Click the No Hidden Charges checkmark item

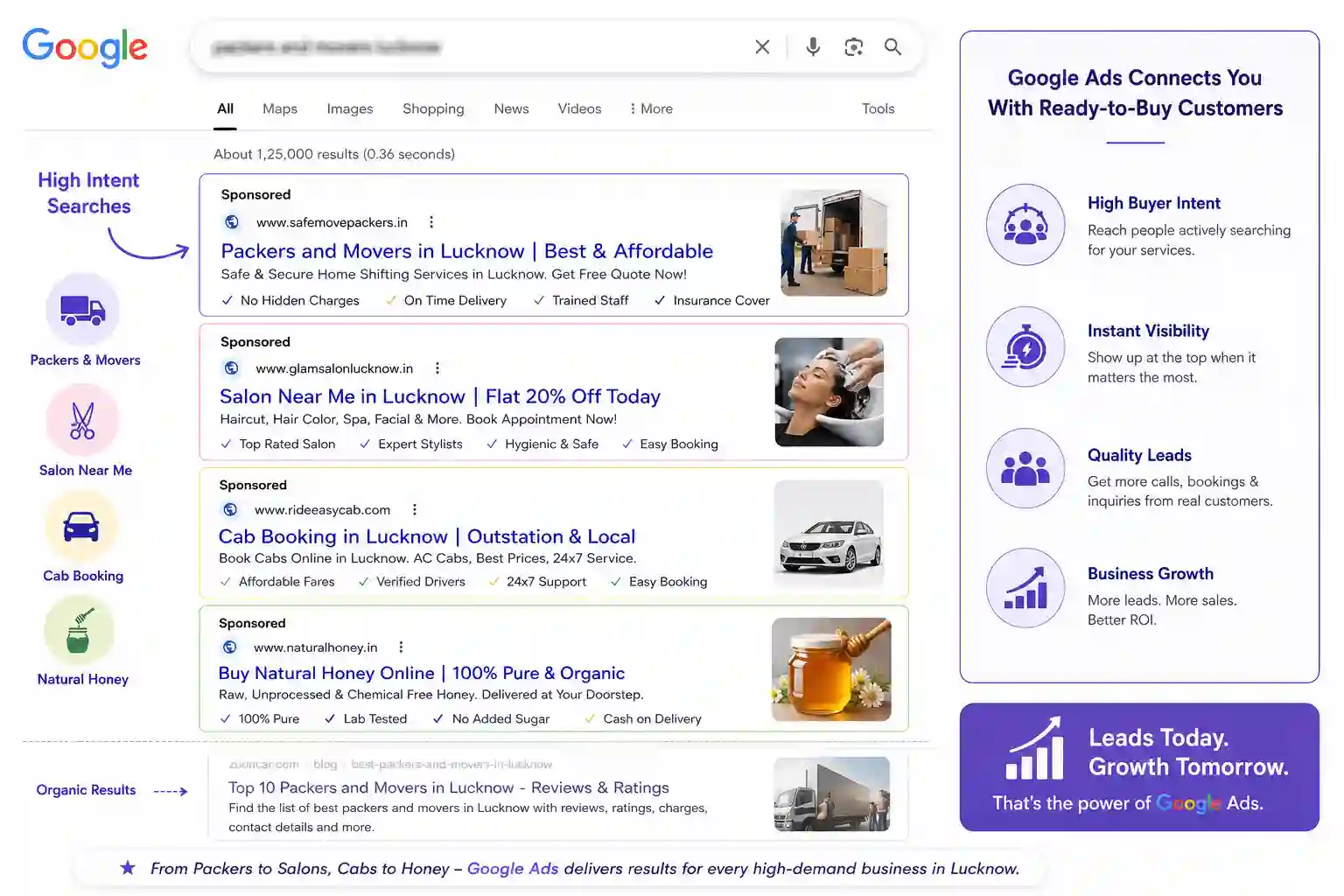(290, 300)
